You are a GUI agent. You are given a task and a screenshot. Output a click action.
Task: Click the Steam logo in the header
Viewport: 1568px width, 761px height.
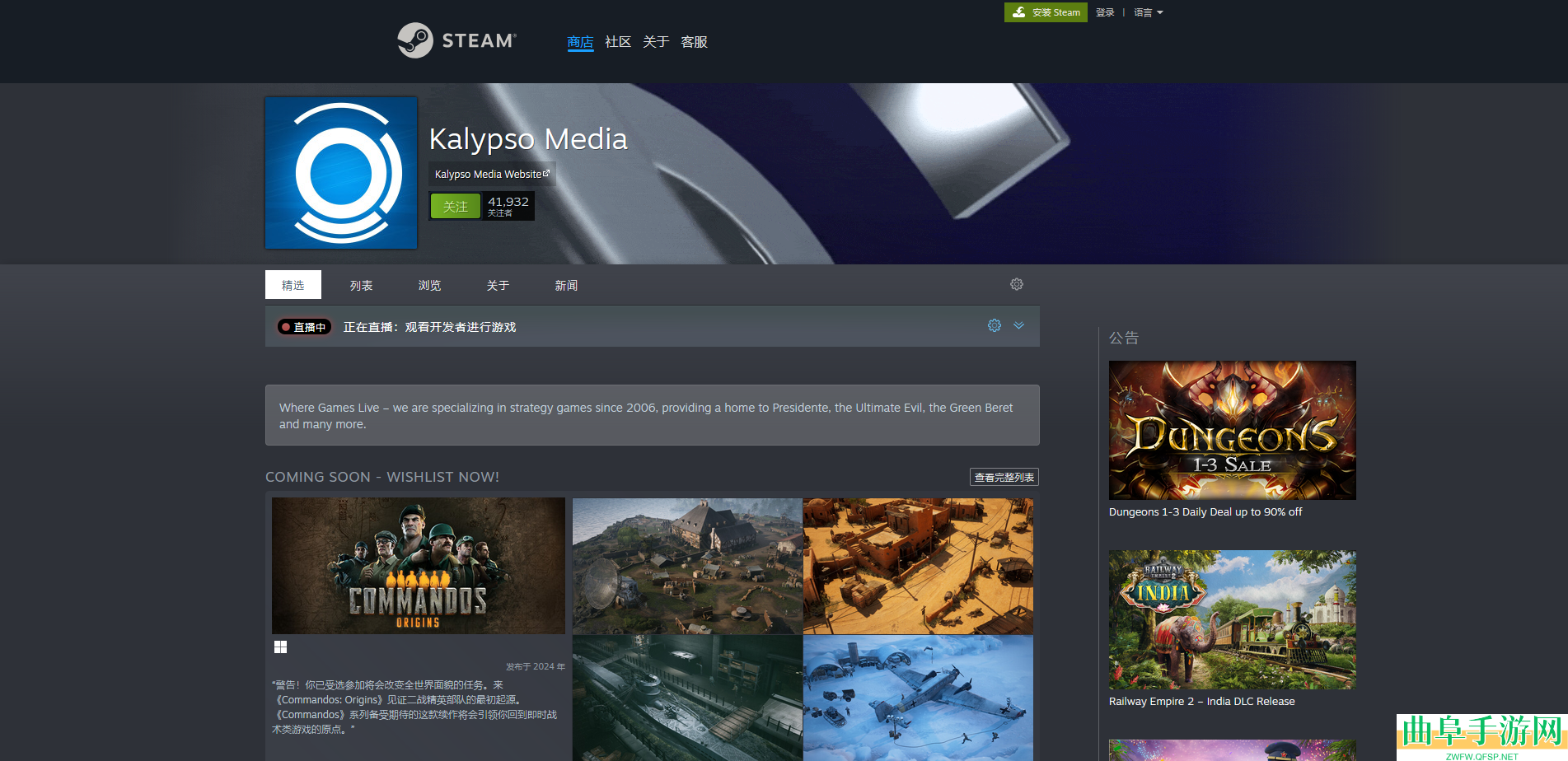[456, 40]
